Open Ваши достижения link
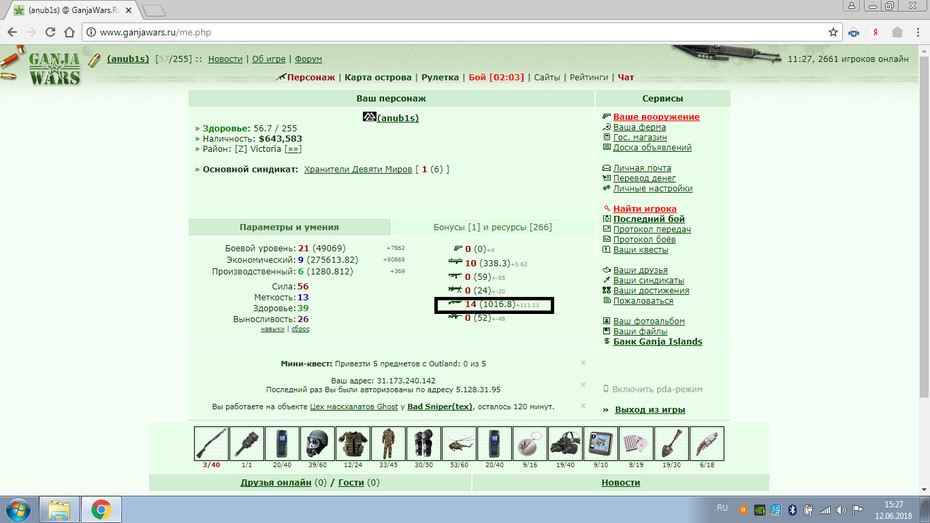 point(651,291)
